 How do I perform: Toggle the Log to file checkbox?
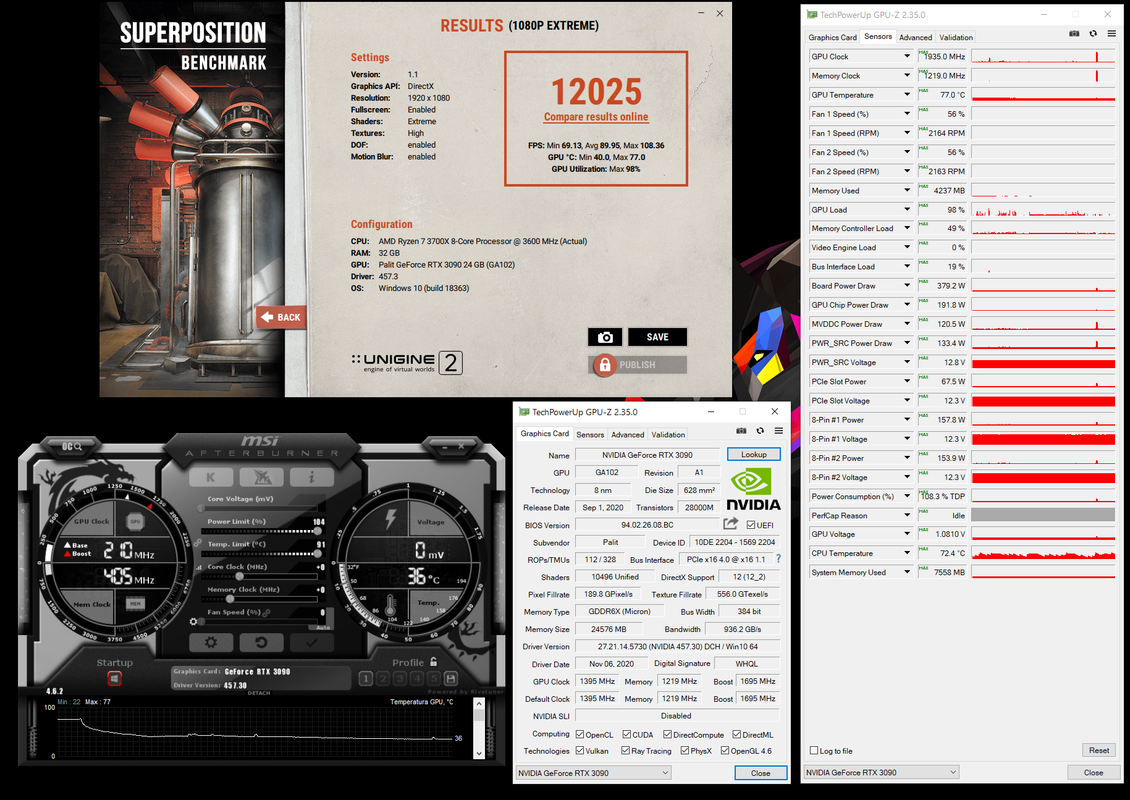click(814, 750)
